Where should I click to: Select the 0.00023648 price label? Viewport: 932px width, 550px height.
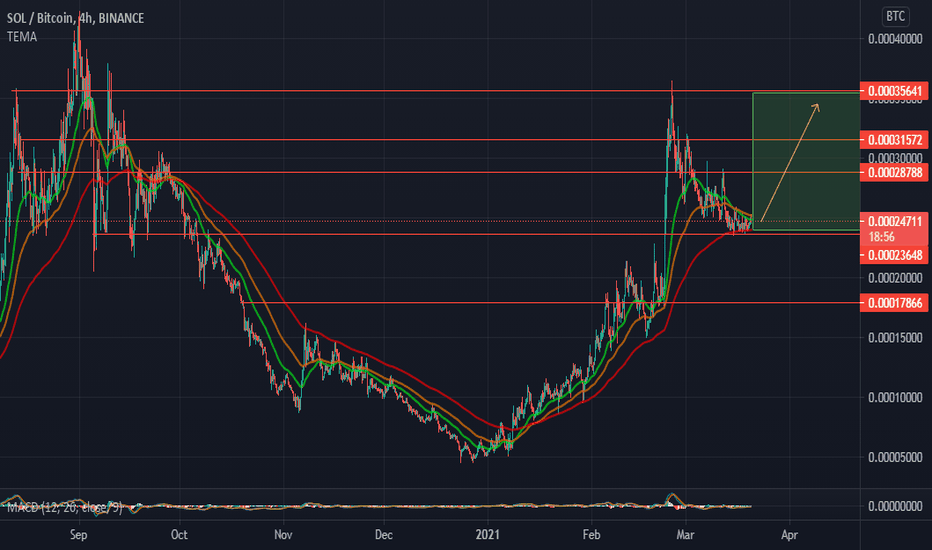click(895, 255)
